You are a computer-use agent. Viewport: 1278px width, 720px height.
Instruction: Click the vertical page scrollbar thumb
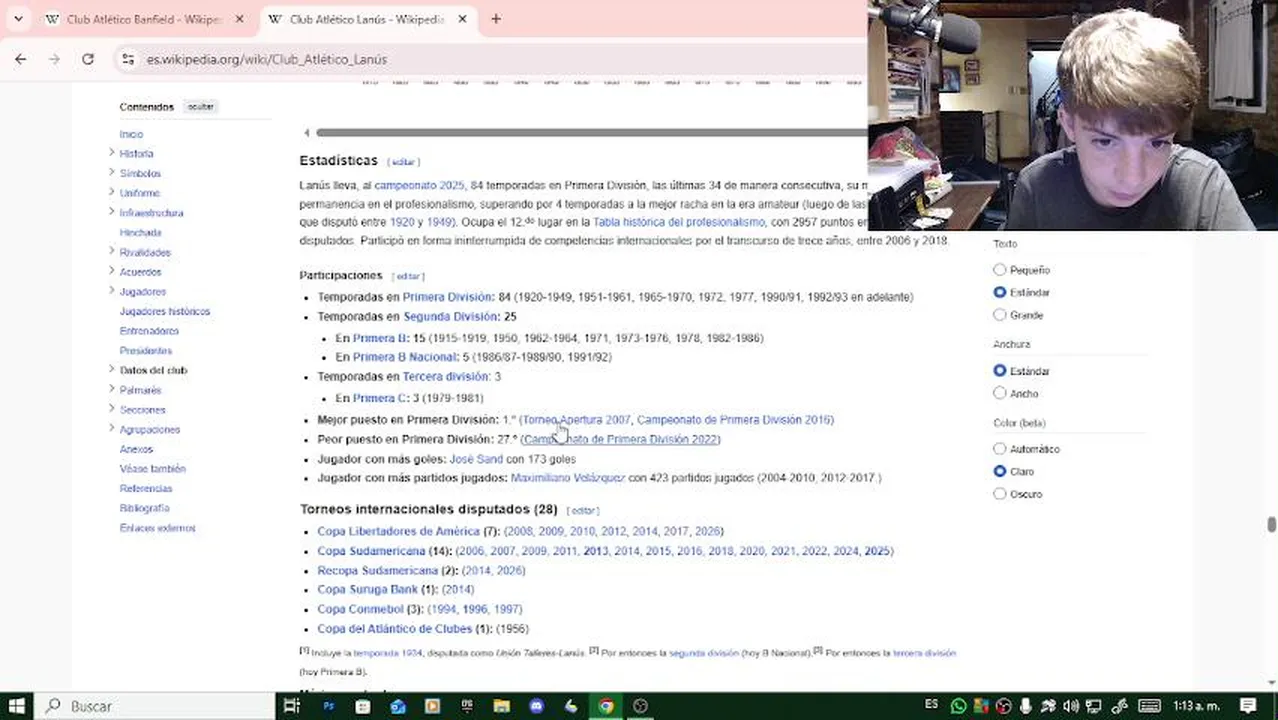tap(1271, 525)
